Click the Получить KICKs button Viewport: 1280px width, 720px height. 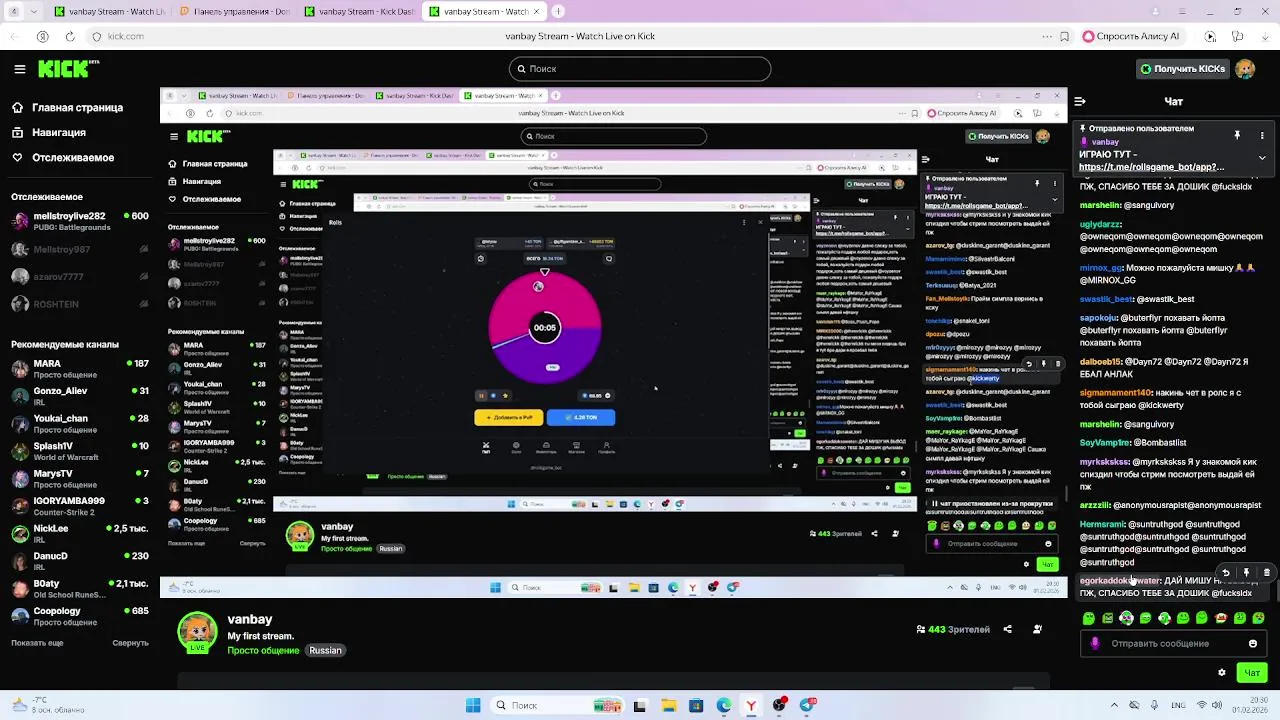[x=1182, y=69]
